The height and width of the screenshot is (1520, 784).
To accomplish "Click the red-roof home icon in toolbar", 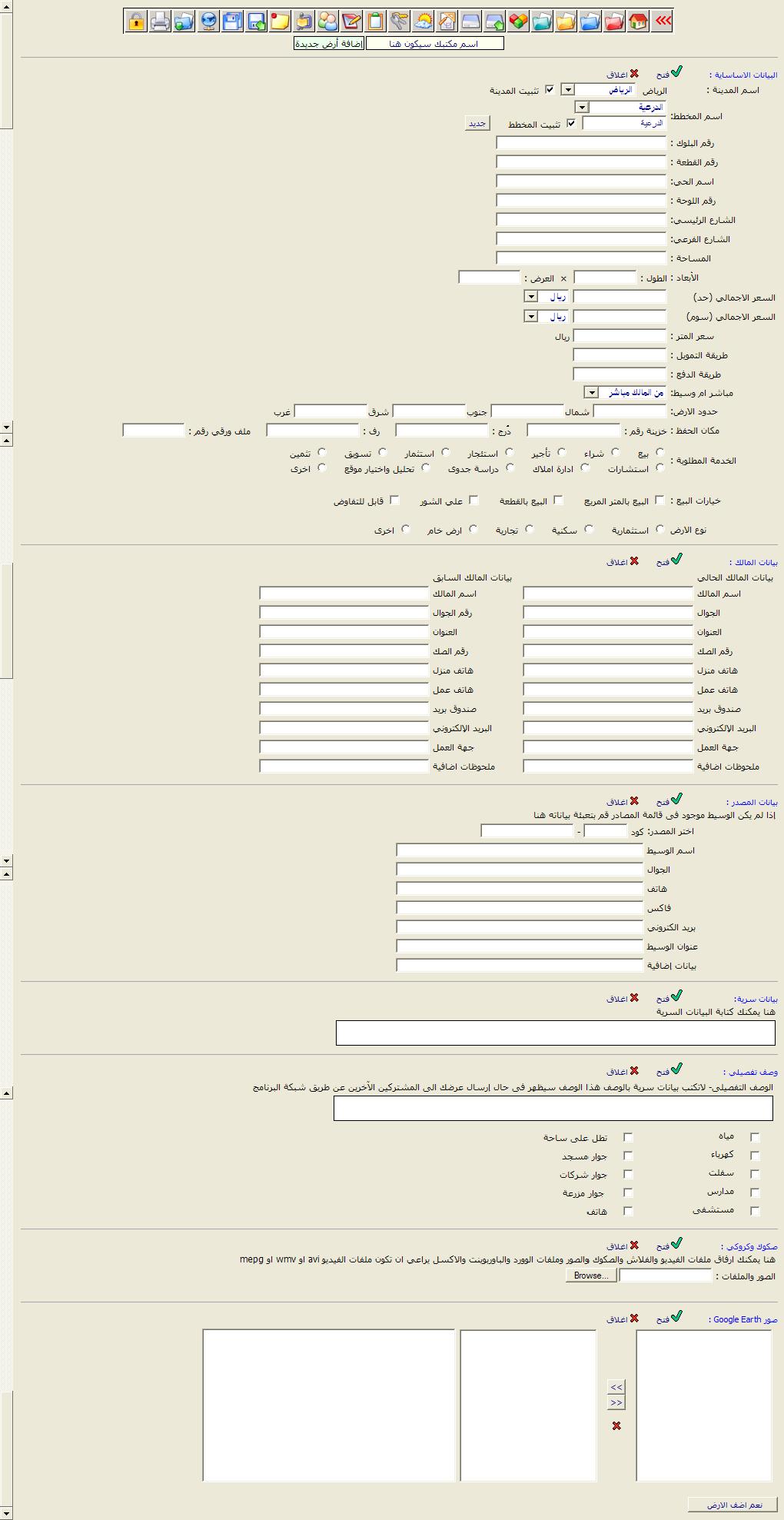I will [637, 21].
